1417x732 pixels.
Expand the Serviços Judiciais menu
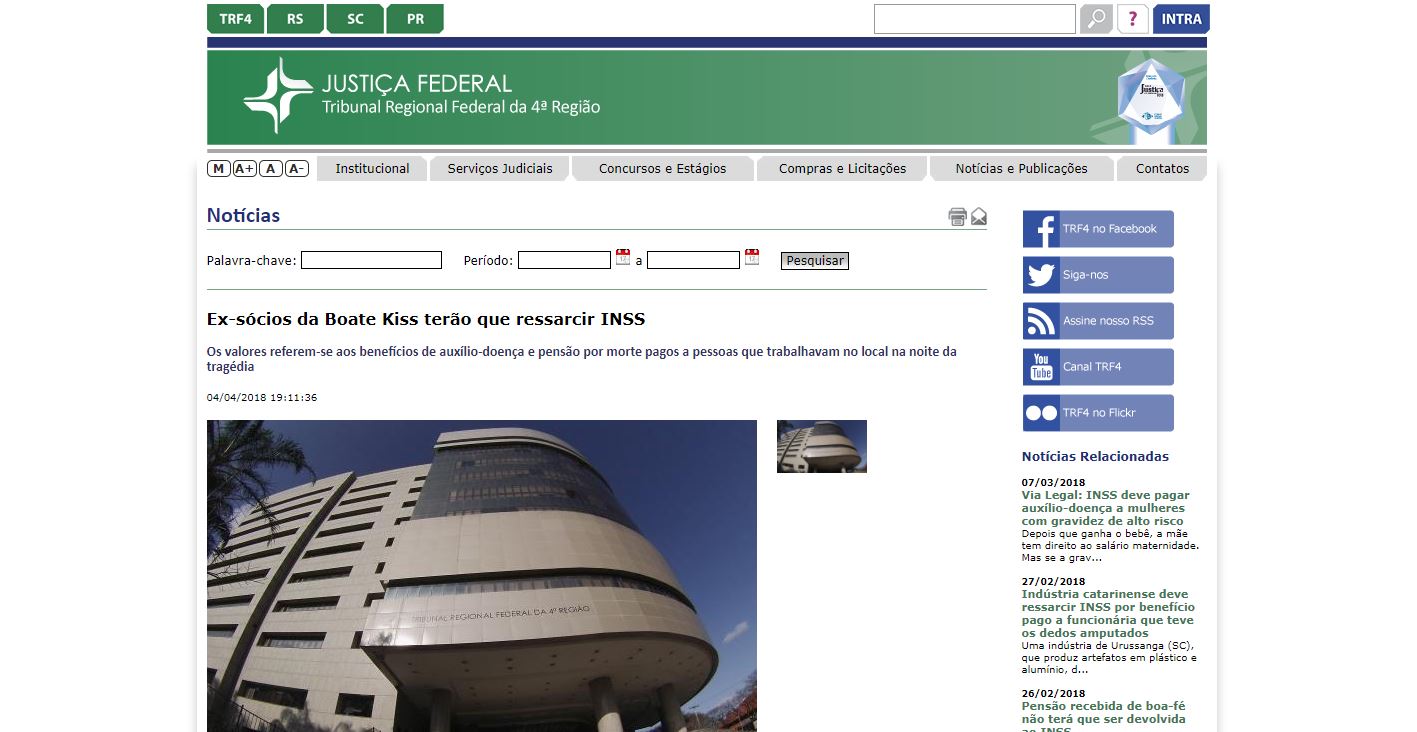[500, 169]
